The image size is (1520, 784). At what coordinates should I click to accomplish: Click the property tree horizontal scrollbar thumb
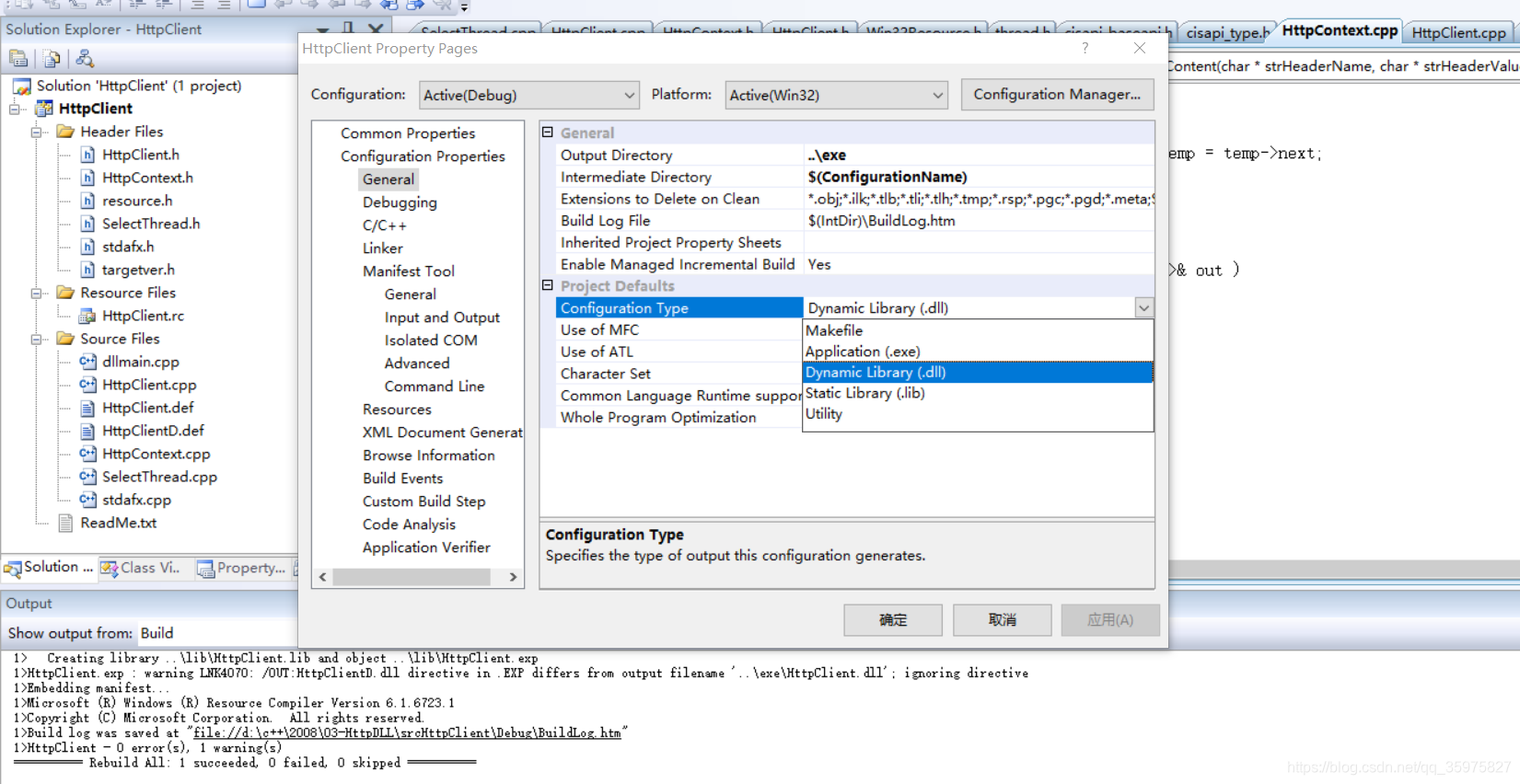pyautogui.click(x=411, y=577)
